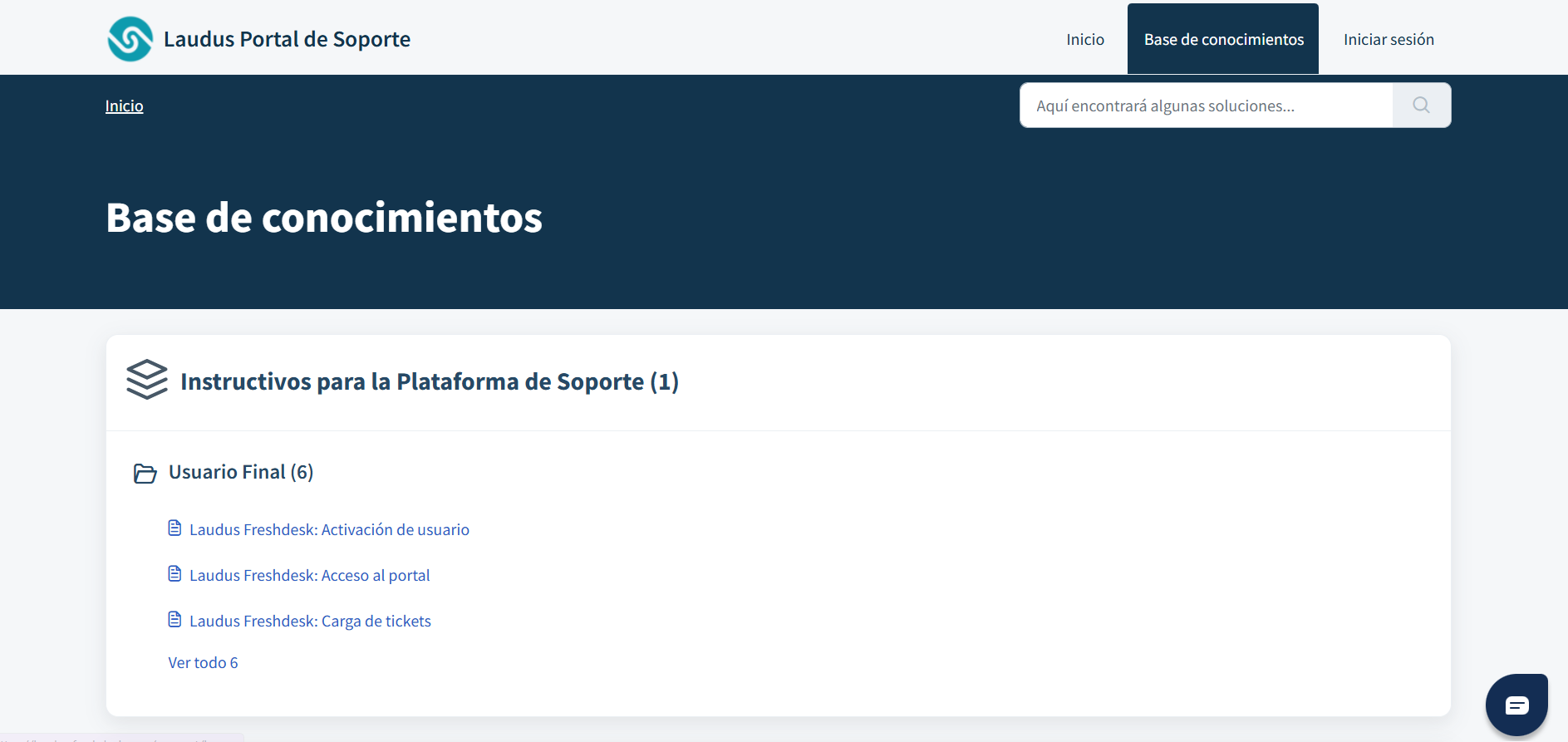Open article Laudus Freshdesk: Carga de tickets
Viewport: 1568px width, 742px height.
click(x=310, y=621)
